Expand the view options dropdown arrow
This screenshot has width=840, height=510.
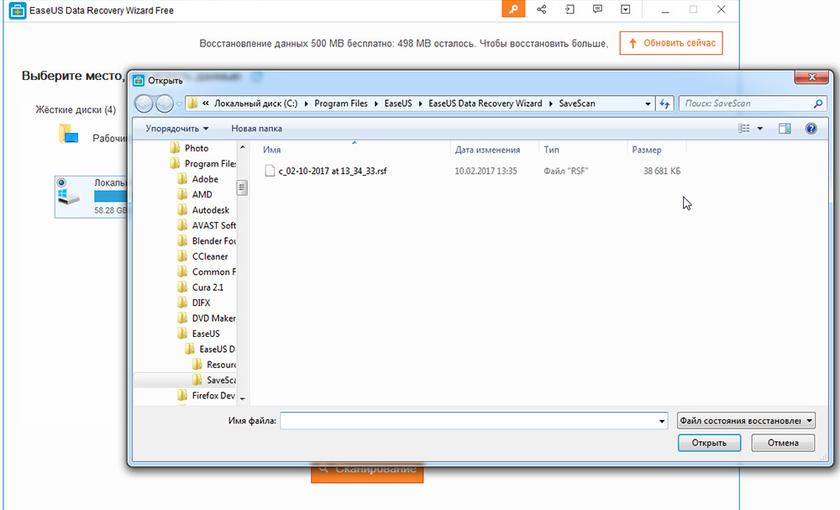[760, 129]
